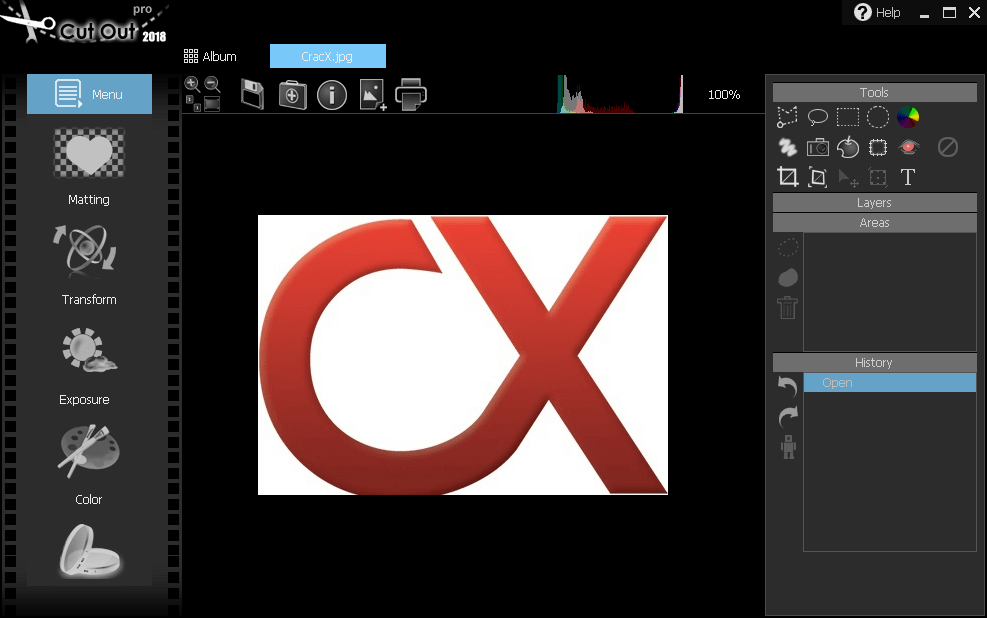Viewport: 987px width, 618px height.
Task: Zoom out with the magnifier minus icon
Action: (212, 84)
